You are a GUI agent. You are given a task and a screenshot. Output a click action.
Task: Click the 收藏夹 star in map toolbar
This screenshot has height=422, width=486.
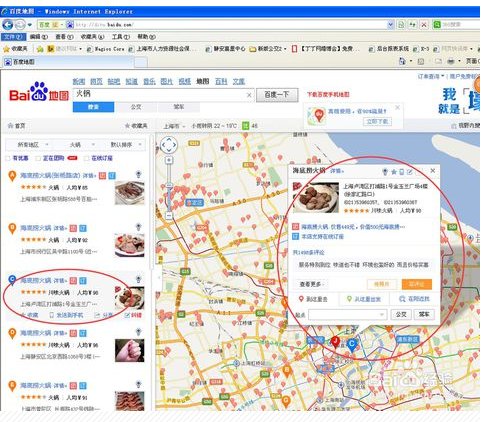tap(136, 126)
